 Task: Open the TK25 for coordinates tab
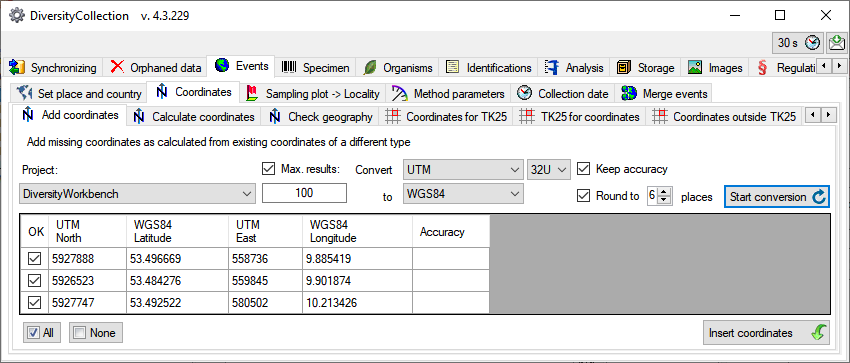coord(580,116)
